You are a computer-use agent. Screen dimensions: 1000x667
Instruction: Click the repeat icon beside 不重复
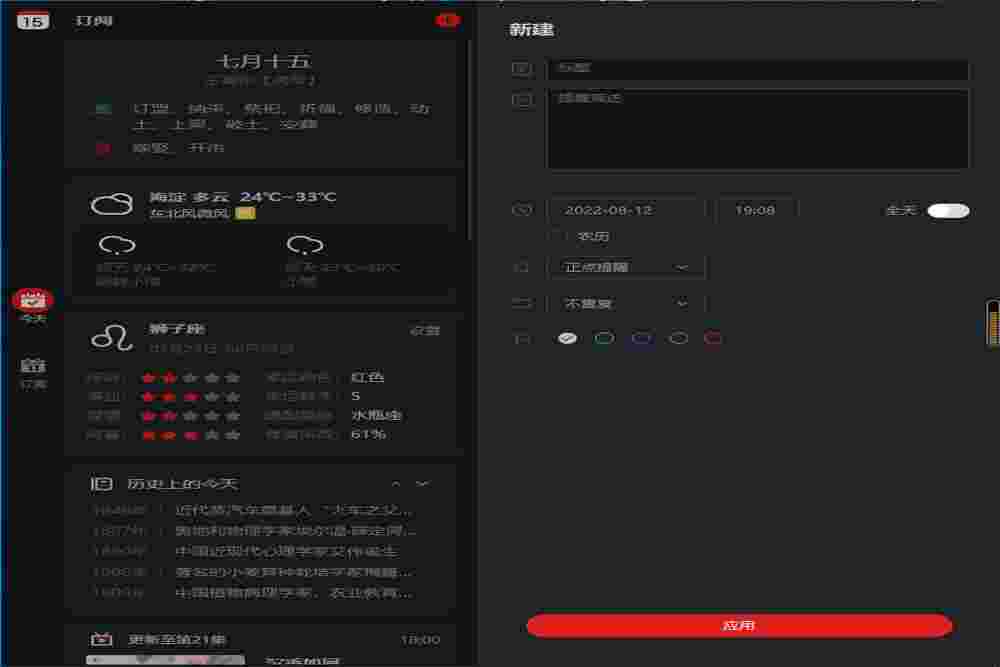522,304
